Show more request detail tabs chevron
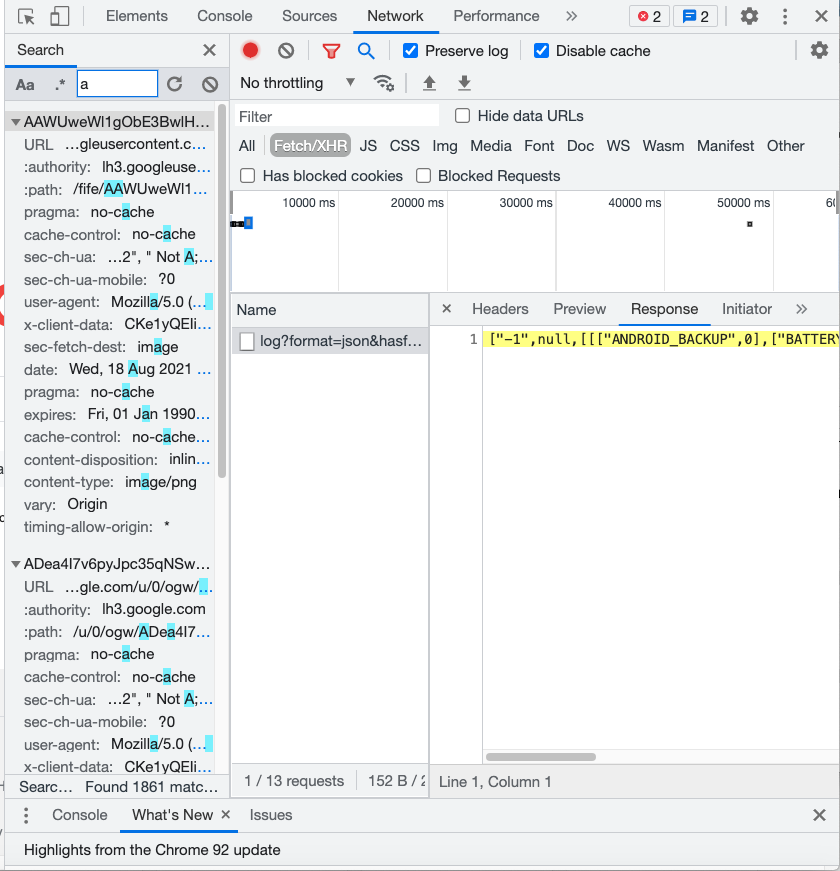The image size is (840, 871). [x=801, y=309]
